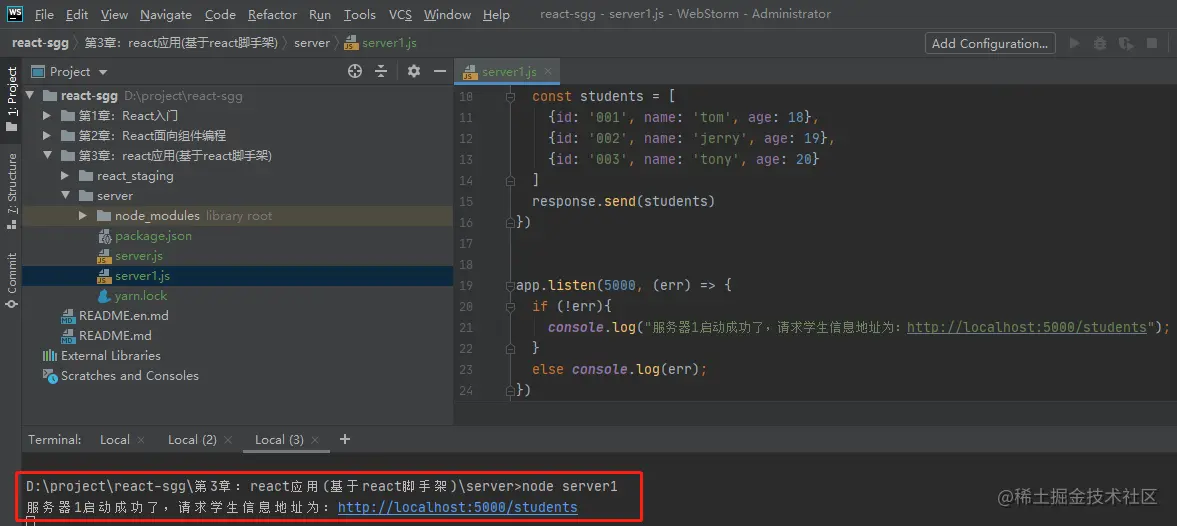Open the Help menu
This screenshot has width=1177, height=526.
[x=496, y=14]
